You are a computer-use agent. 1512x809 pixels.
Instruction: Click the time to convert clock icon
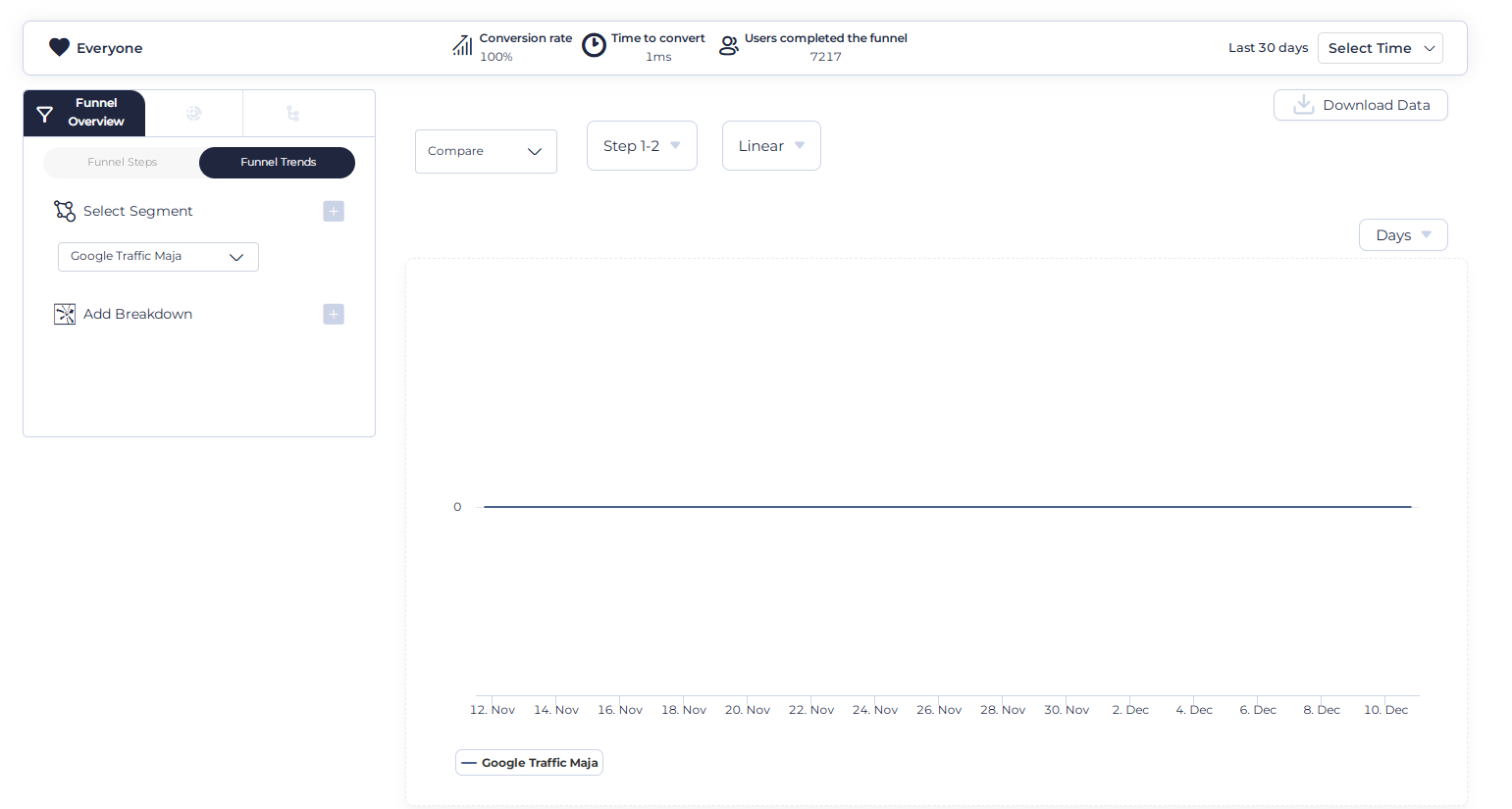click(595, 45)
